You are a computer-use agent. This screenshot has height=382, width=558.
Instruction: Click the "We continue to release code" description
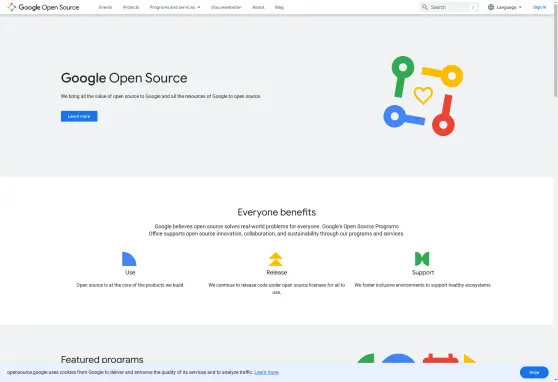pos(277,289)
